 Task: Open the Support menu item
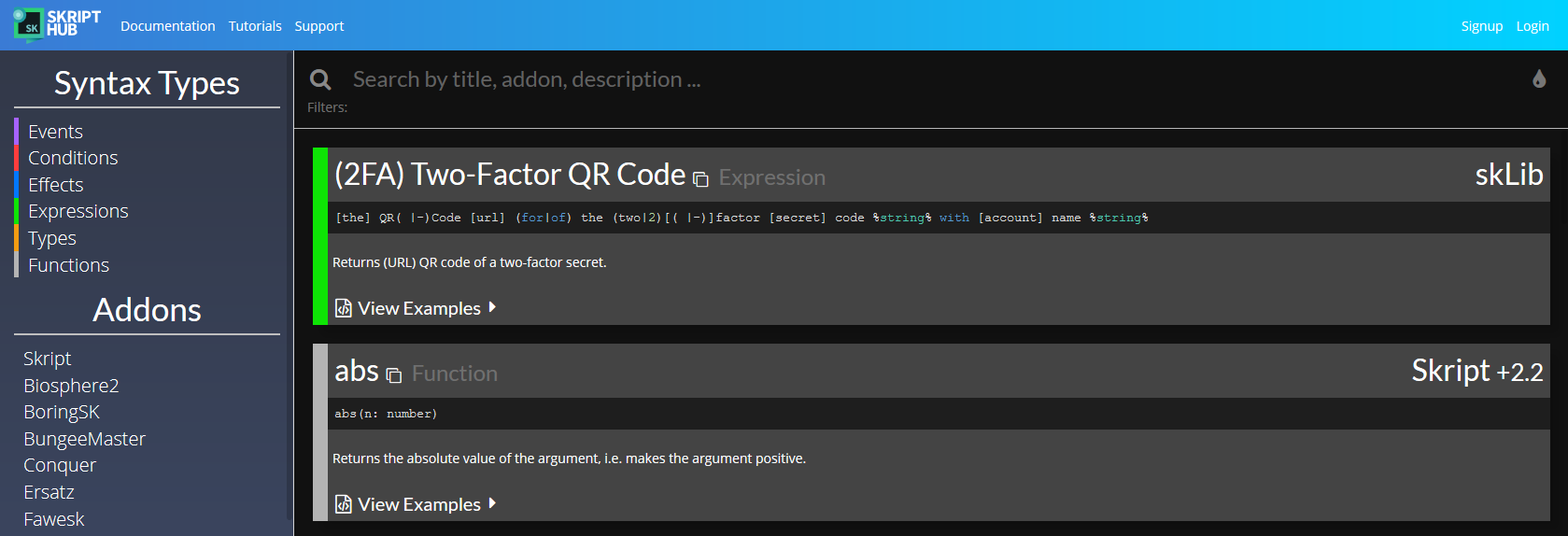319,26
